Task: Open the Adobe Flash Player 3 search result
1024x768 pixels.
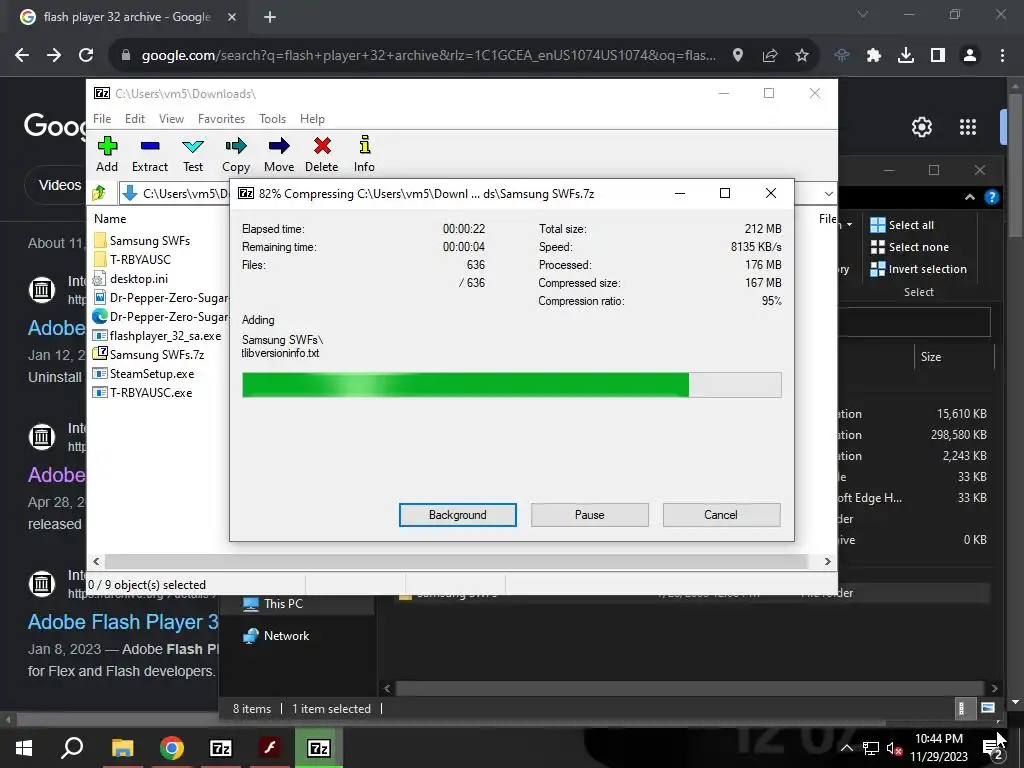Action: point(123,622)
